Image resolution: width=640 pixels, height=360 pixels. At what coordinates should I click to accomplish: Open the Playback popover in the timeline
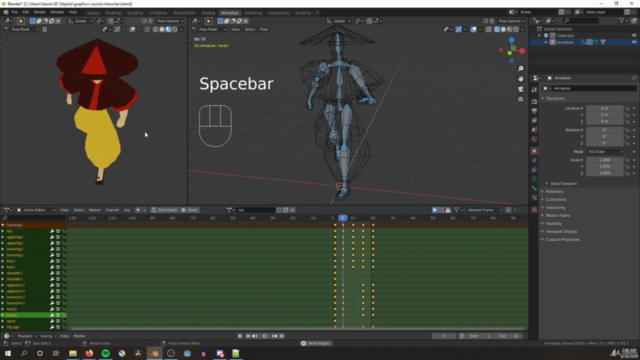27,336
